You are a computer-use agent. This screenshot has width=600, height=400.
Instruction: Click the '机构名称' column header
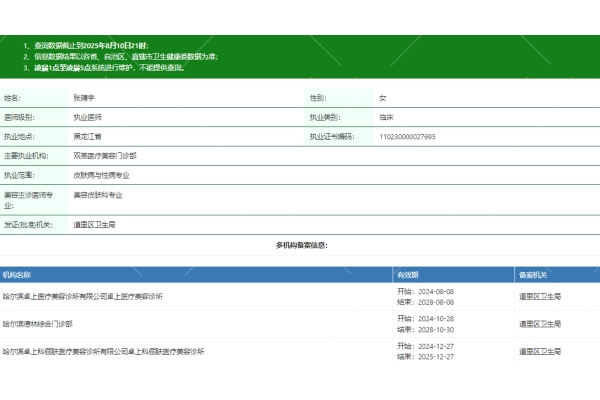16,275
